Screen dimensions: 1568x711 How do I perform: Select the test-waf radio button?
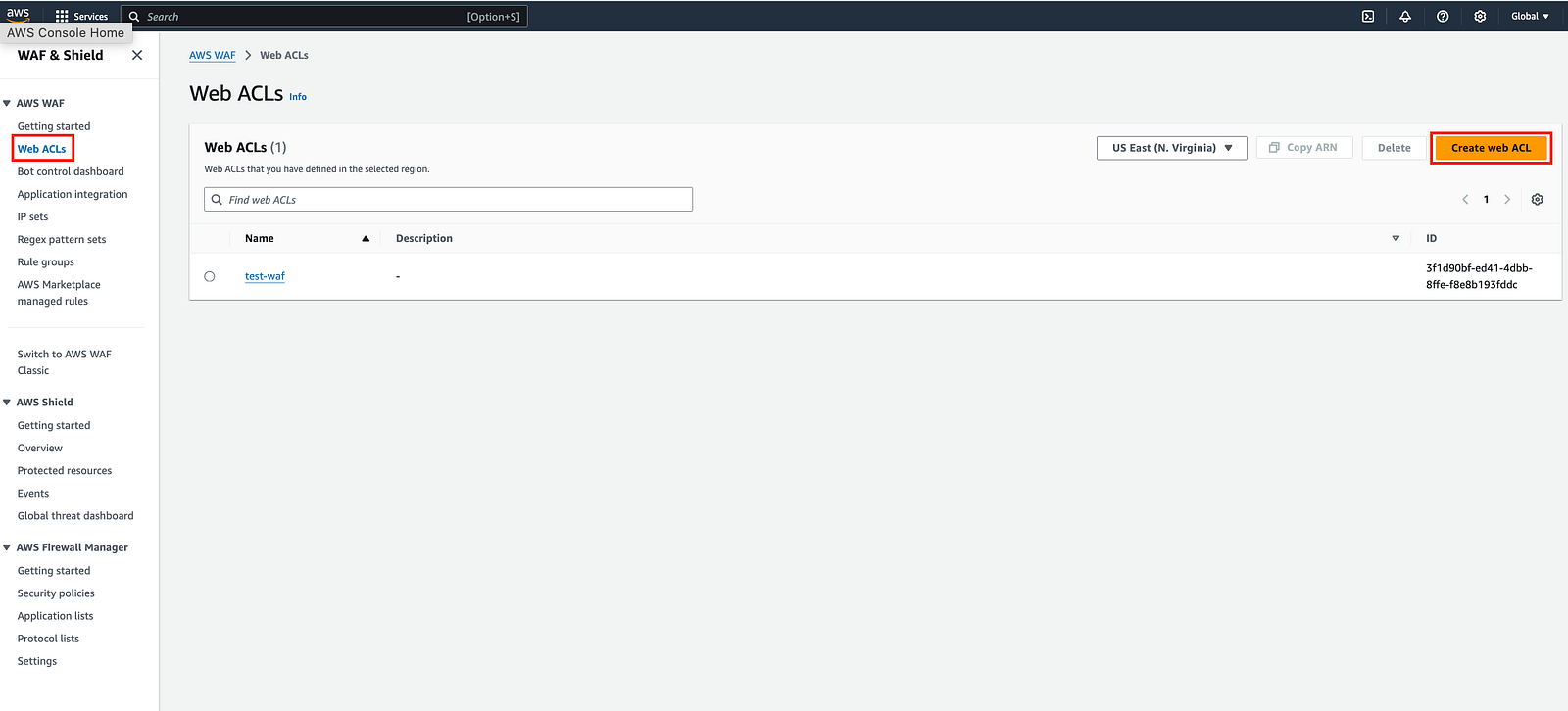[x=210, y=277]
